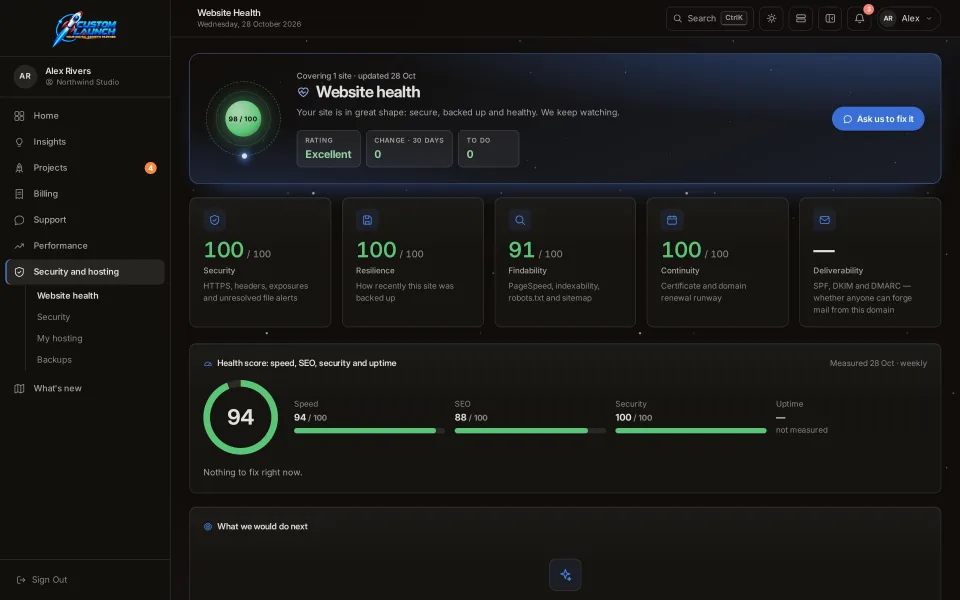Click the Sign Out arrow icon
This screenshot has width=960, height=600.
click(21, 580)
